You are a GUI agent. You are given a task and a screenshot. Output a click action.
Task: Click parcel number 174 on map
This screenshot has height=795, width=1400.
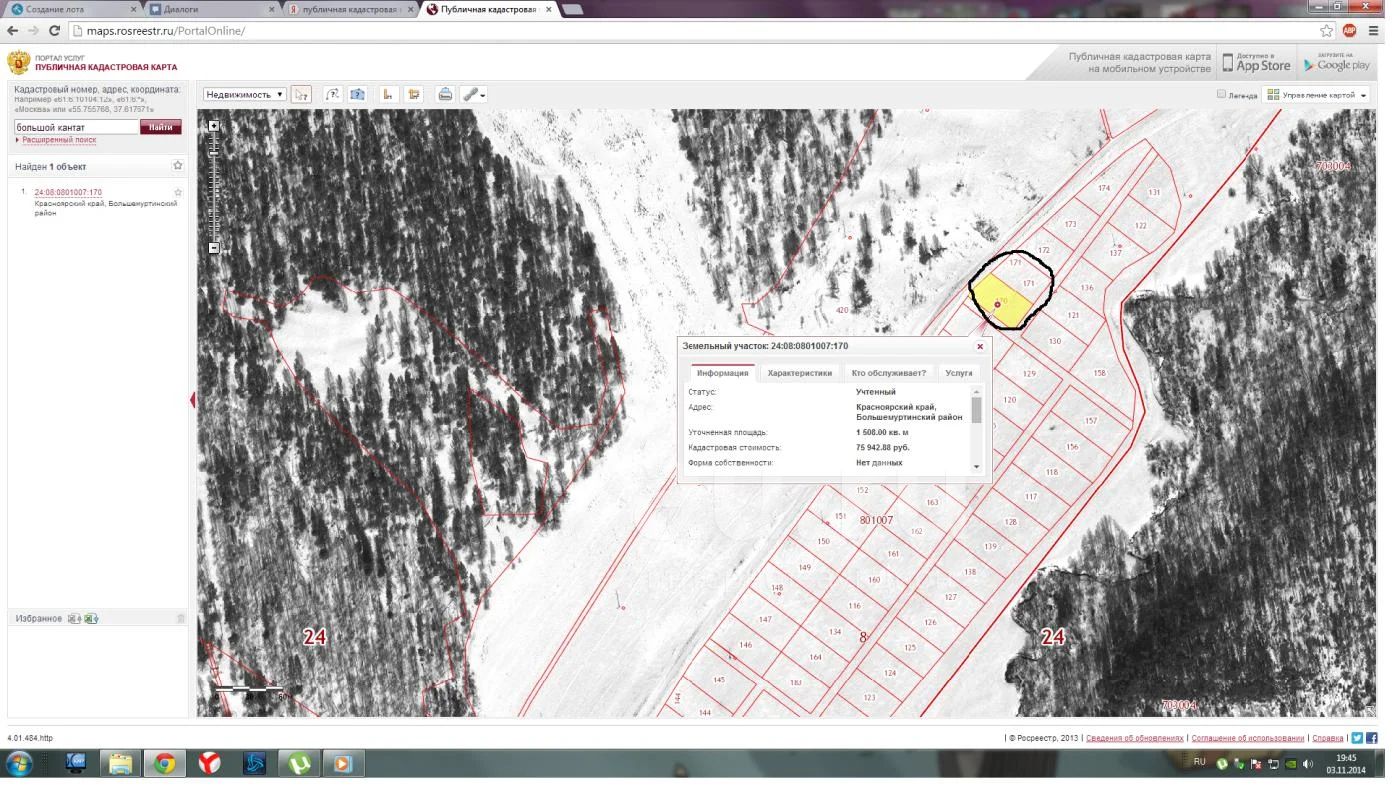(x=1104, y=188)
